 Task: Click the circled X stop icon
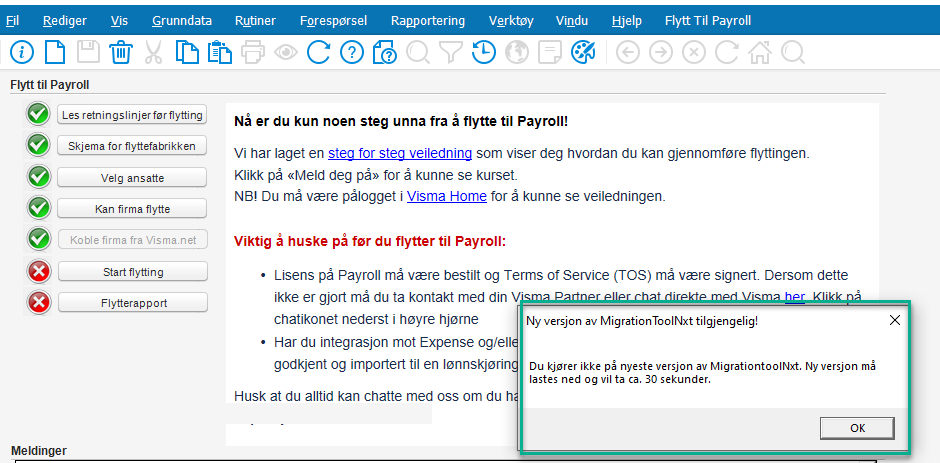pyautogui.click(x=694, y=53)
